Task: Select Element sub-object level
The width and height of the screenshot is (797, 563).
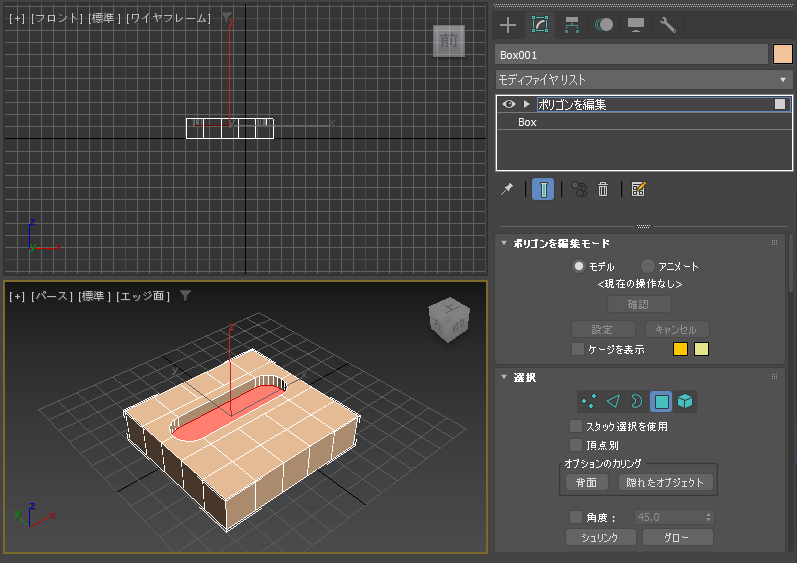Action: (685, 402)
